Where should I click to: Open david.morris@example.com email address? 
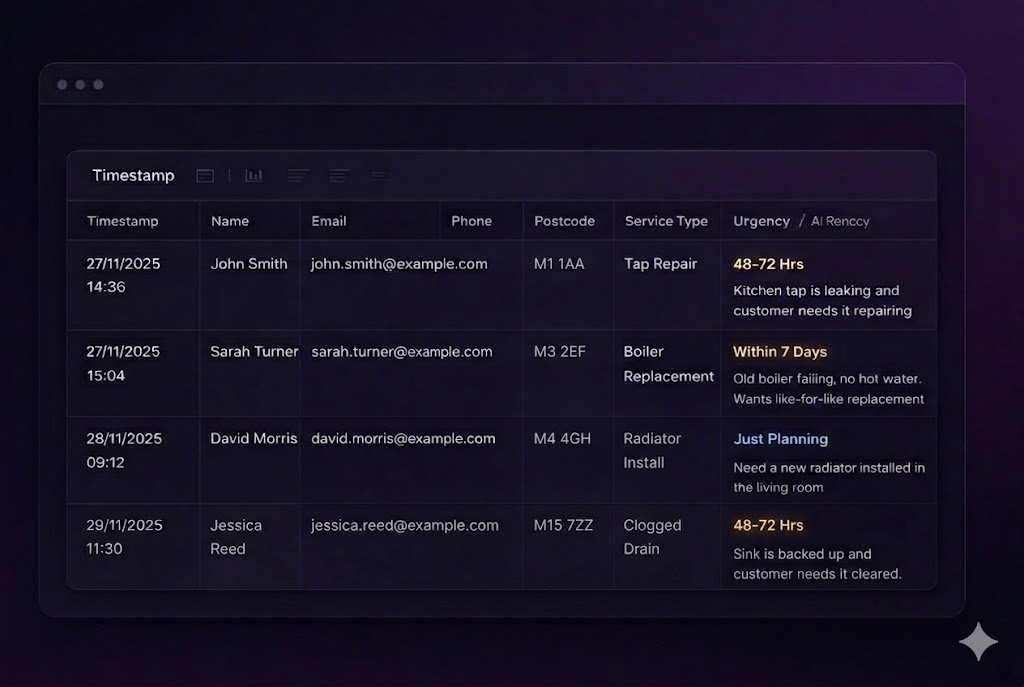pyautogui.click(x=403, y=438)
